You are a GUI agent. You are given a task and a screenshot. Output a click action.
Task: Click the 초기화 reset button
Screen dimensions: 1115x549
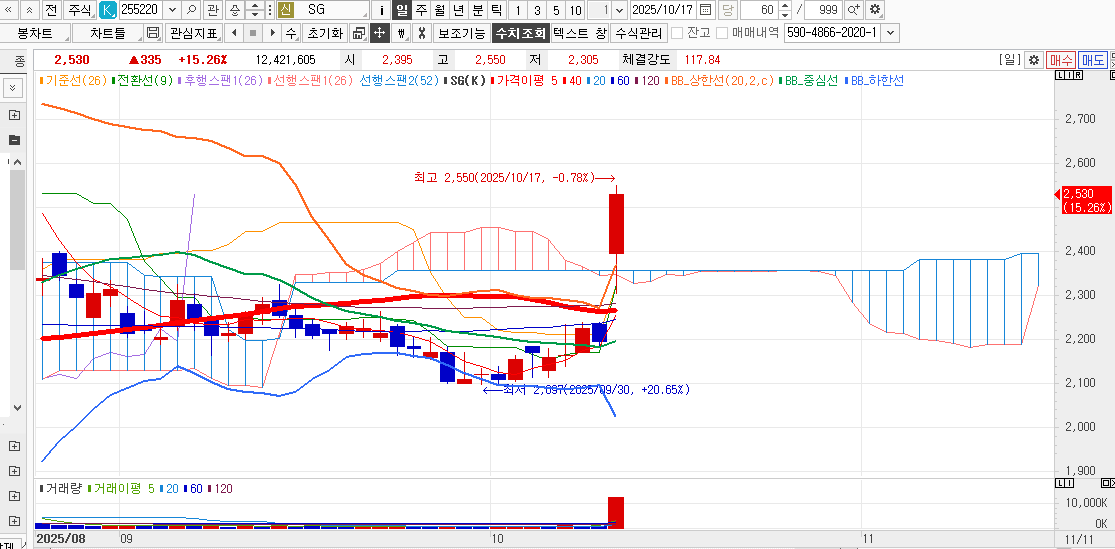point(323,33)
